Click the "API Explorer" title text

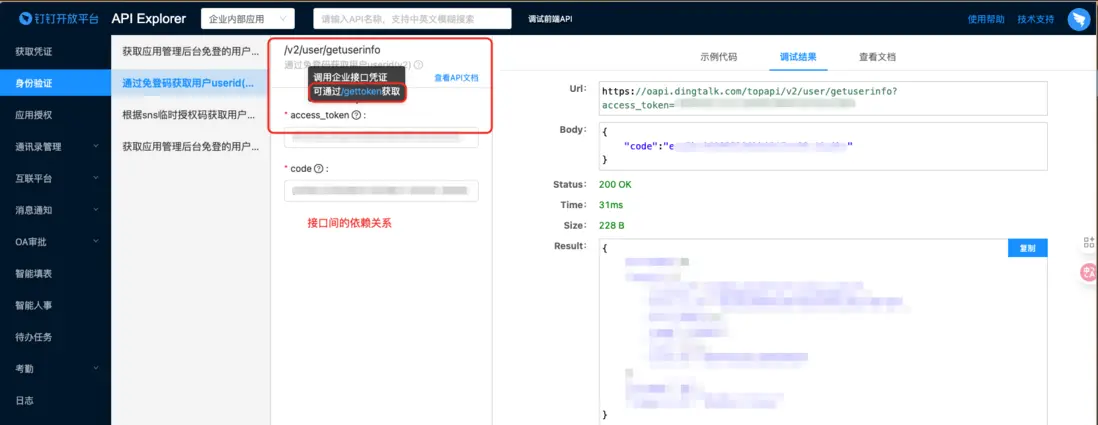click(148, 19)
